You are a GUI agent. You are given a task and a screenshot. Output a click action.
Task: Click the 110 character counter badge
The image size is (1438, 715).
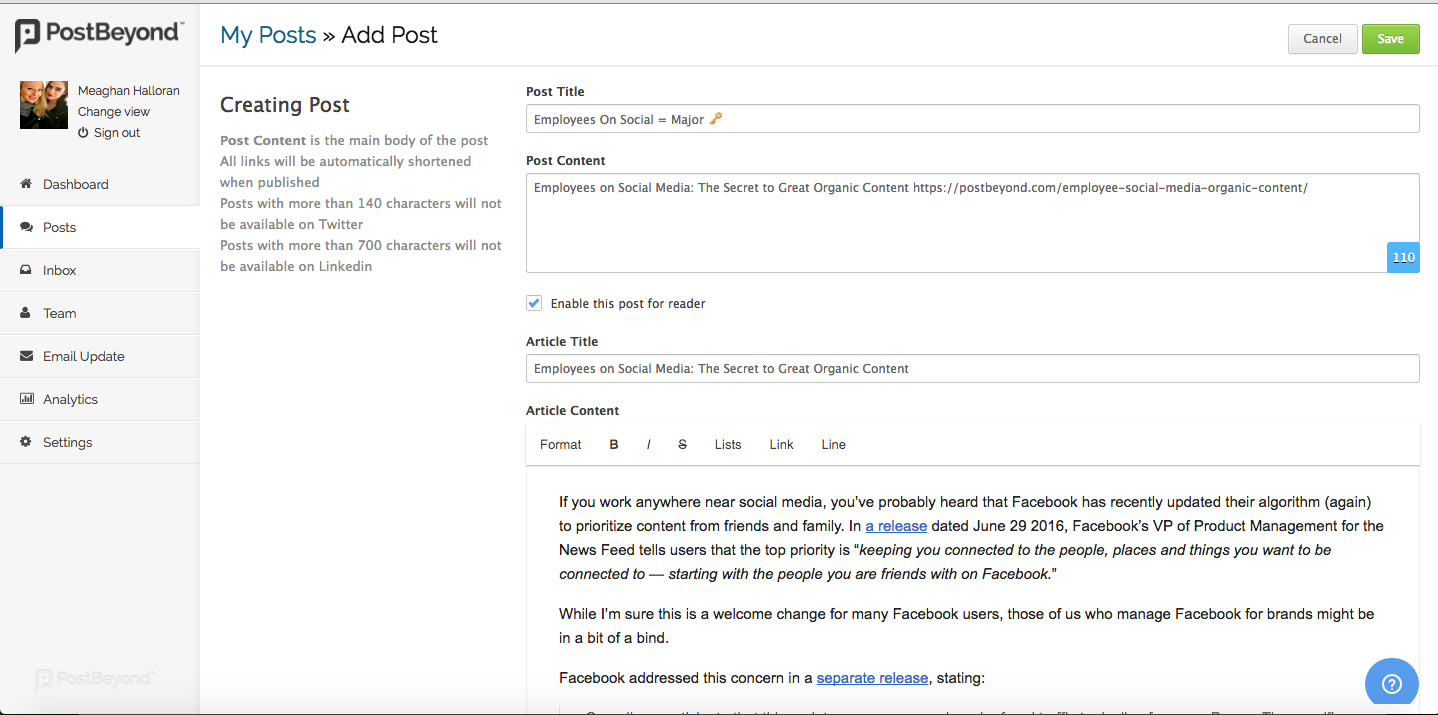point(1403,257)
